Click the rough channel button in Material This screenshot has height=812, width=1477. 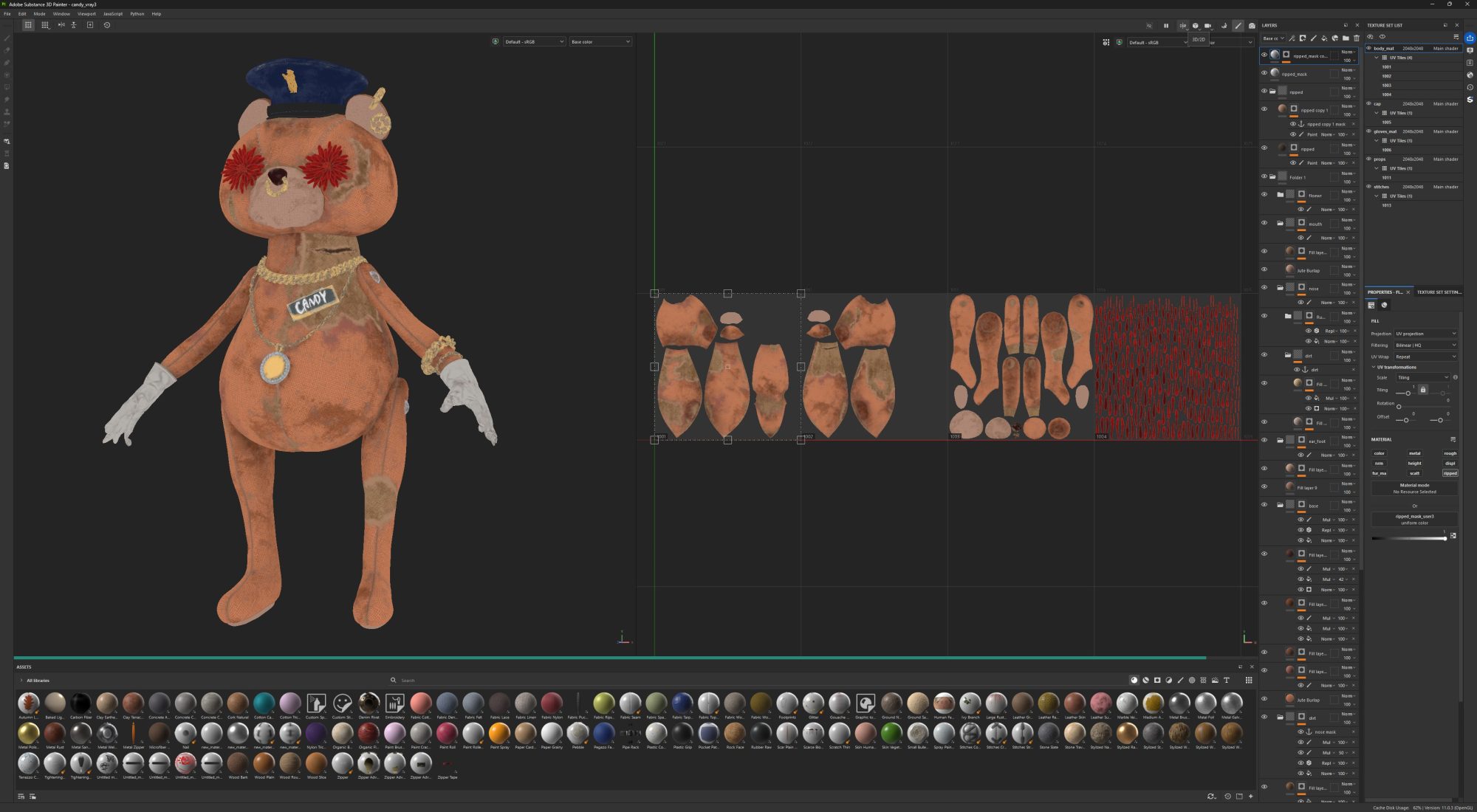coord(1450,453)
